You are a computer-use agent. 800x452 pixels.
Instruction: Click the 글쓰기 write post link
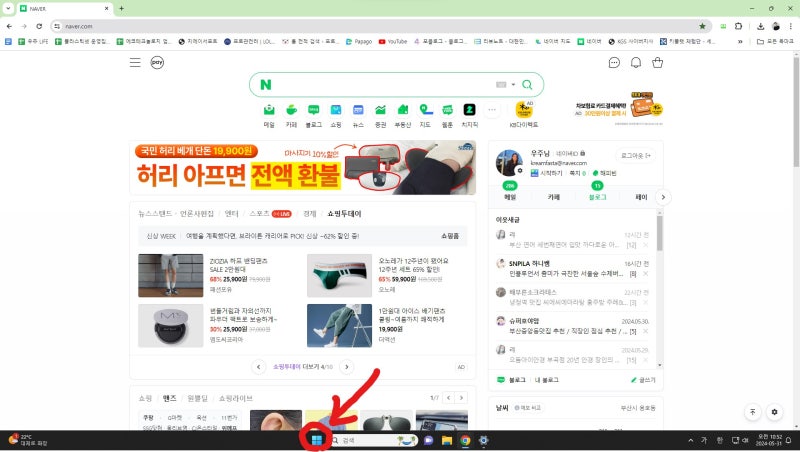[x=643, y=380]
